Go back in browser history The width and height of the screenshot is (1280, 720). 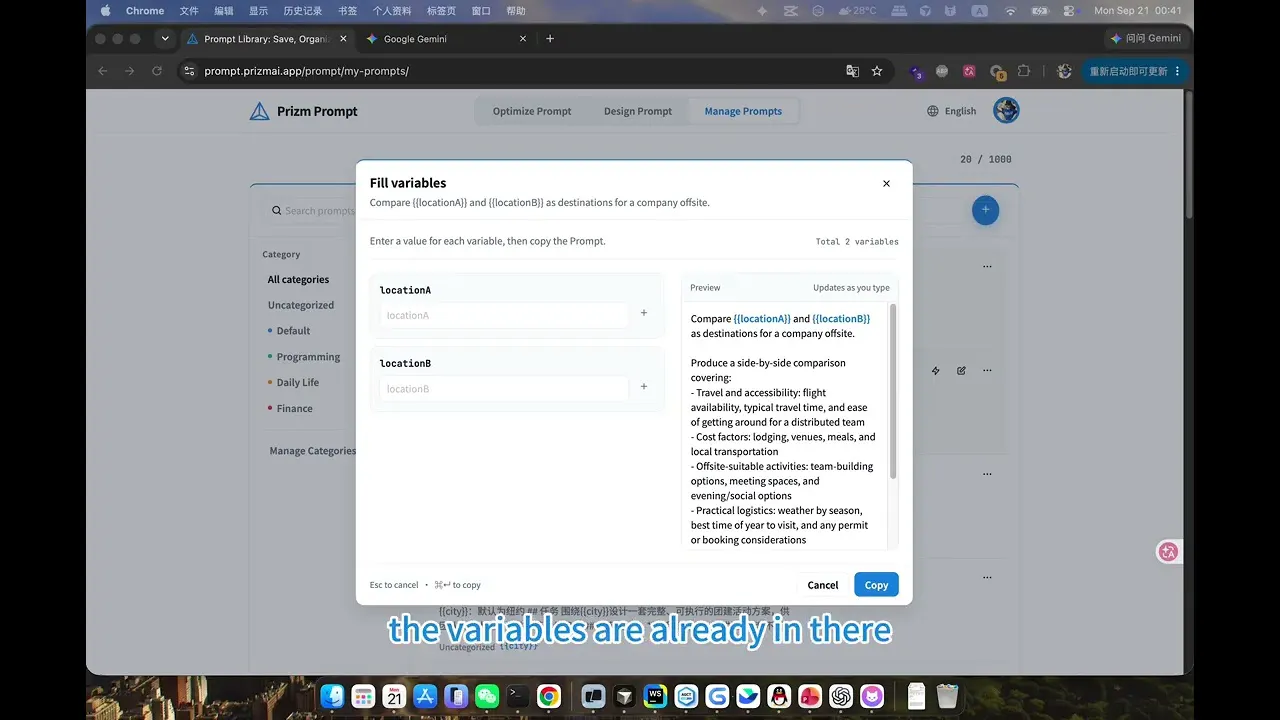(x=103, y=71)
